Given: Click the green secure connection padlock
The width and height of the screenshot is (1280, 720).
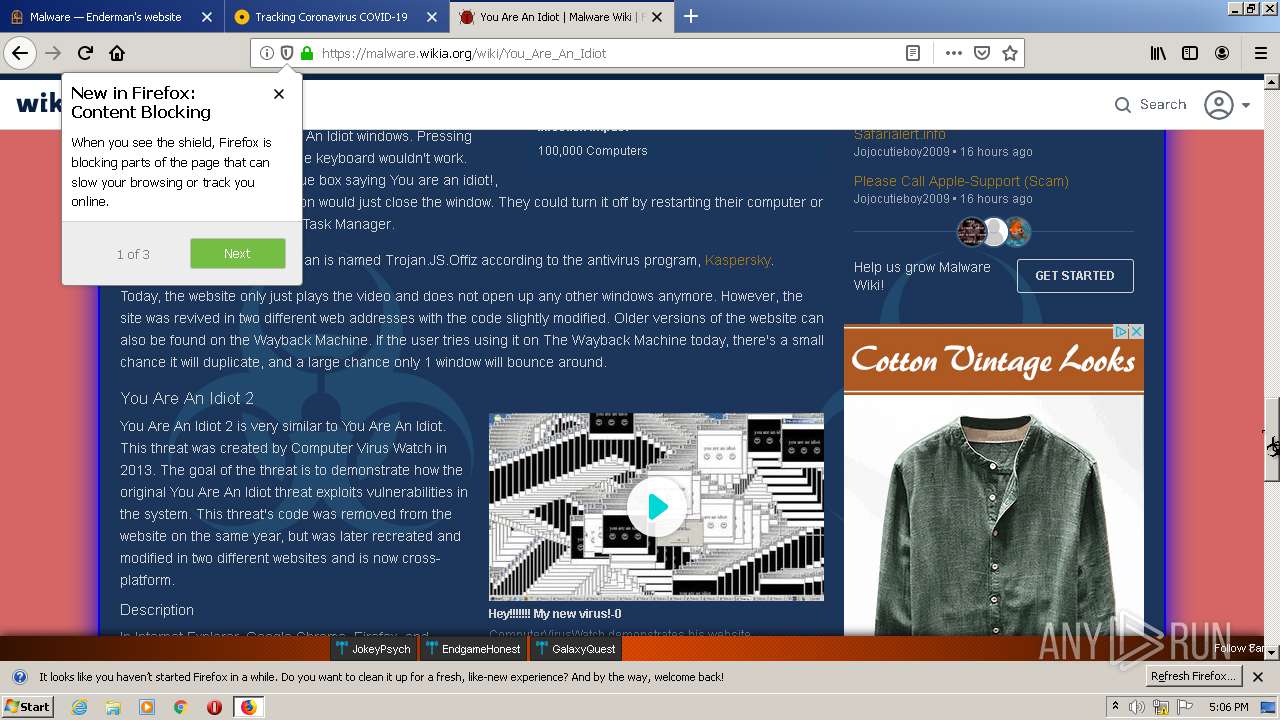Looking at the screenshot, I should [307, 53].
